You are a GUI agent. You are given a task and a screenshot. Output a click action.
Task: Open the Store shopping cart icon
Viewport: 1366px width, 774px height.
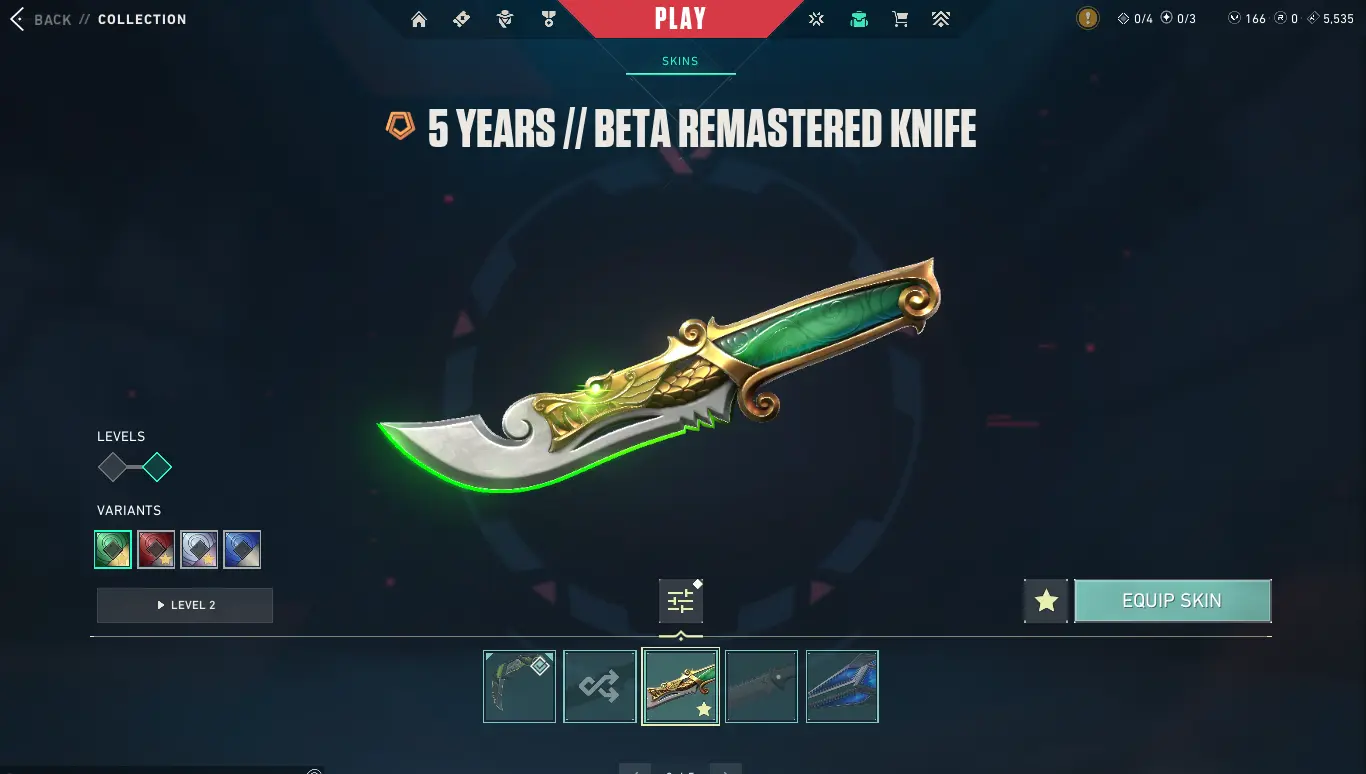point(900,19)
